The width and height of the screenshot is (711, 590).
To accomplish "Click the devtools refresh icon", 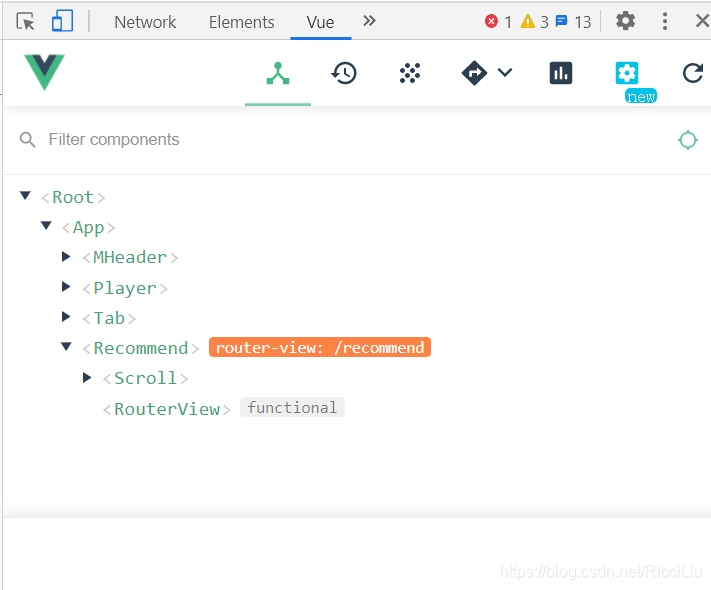I will [x=693, y=73].
